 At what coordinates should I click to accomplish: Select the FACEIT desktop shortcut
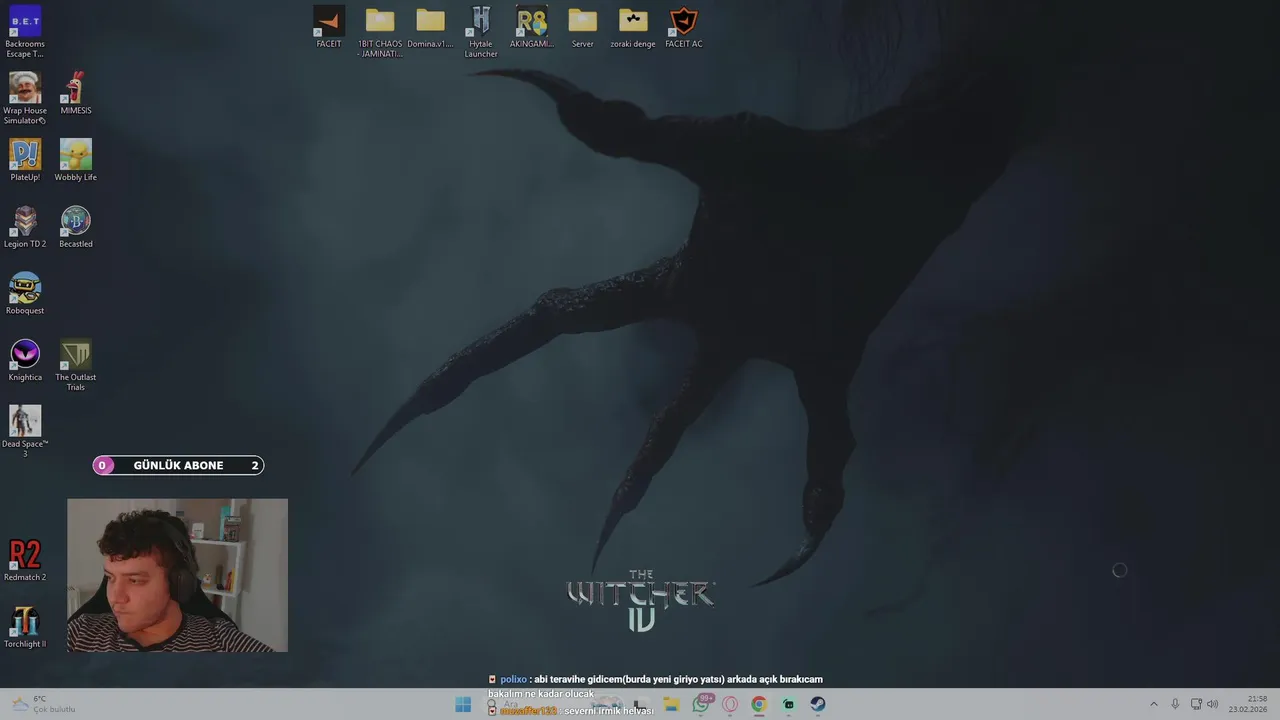coord(329,27)
